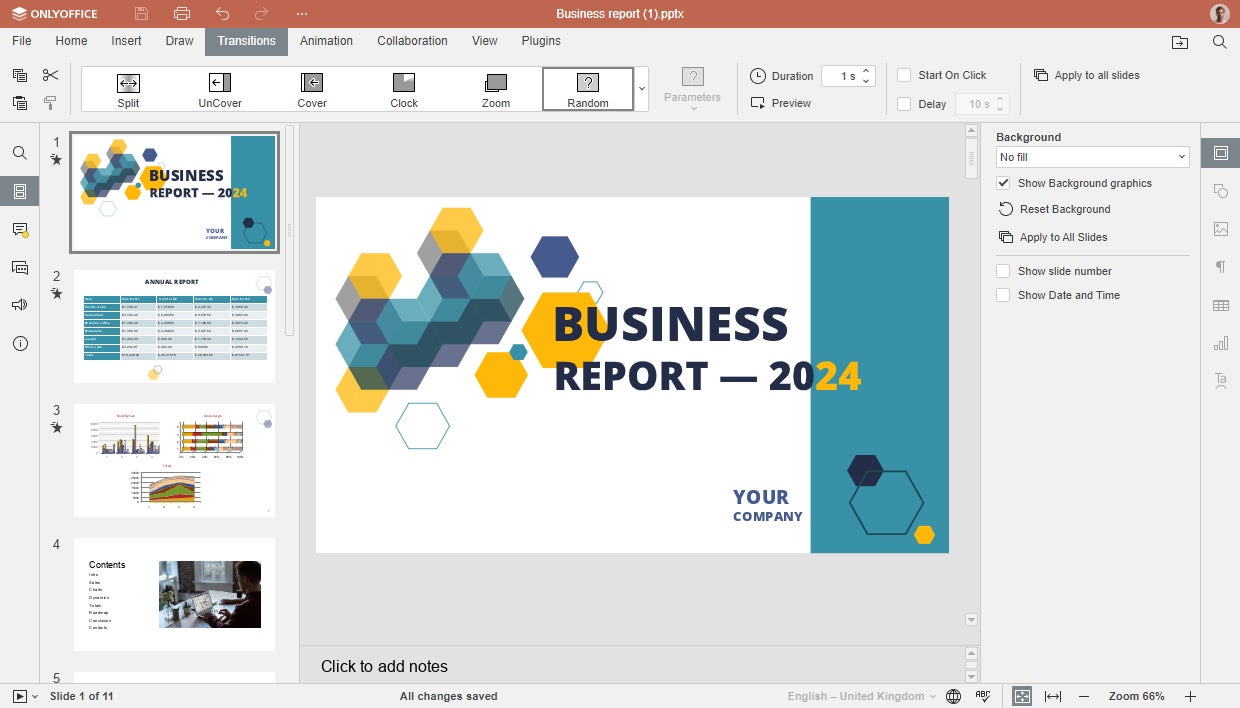Open the Comments panel in sidebar

point(19,230)
